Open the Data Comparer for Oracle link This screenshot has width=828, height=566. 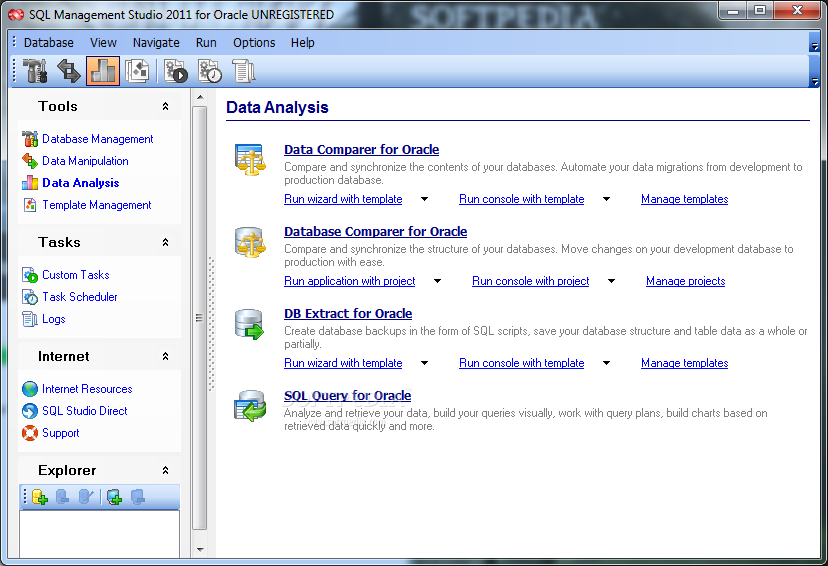[x=362, y=149]
